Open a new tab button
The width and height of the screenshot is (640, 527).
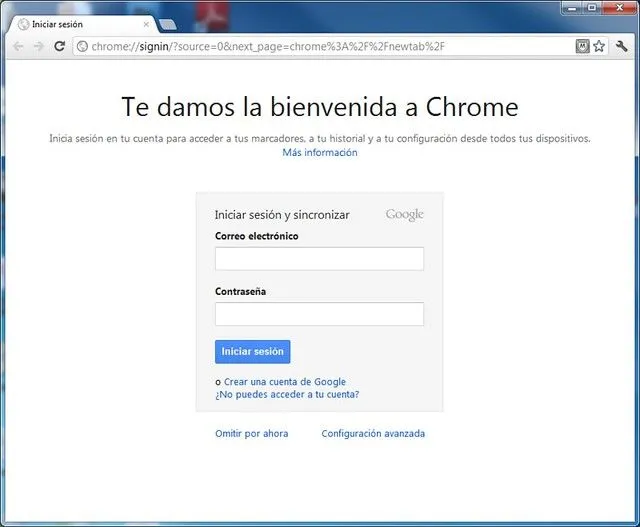(x=168, y=25)
